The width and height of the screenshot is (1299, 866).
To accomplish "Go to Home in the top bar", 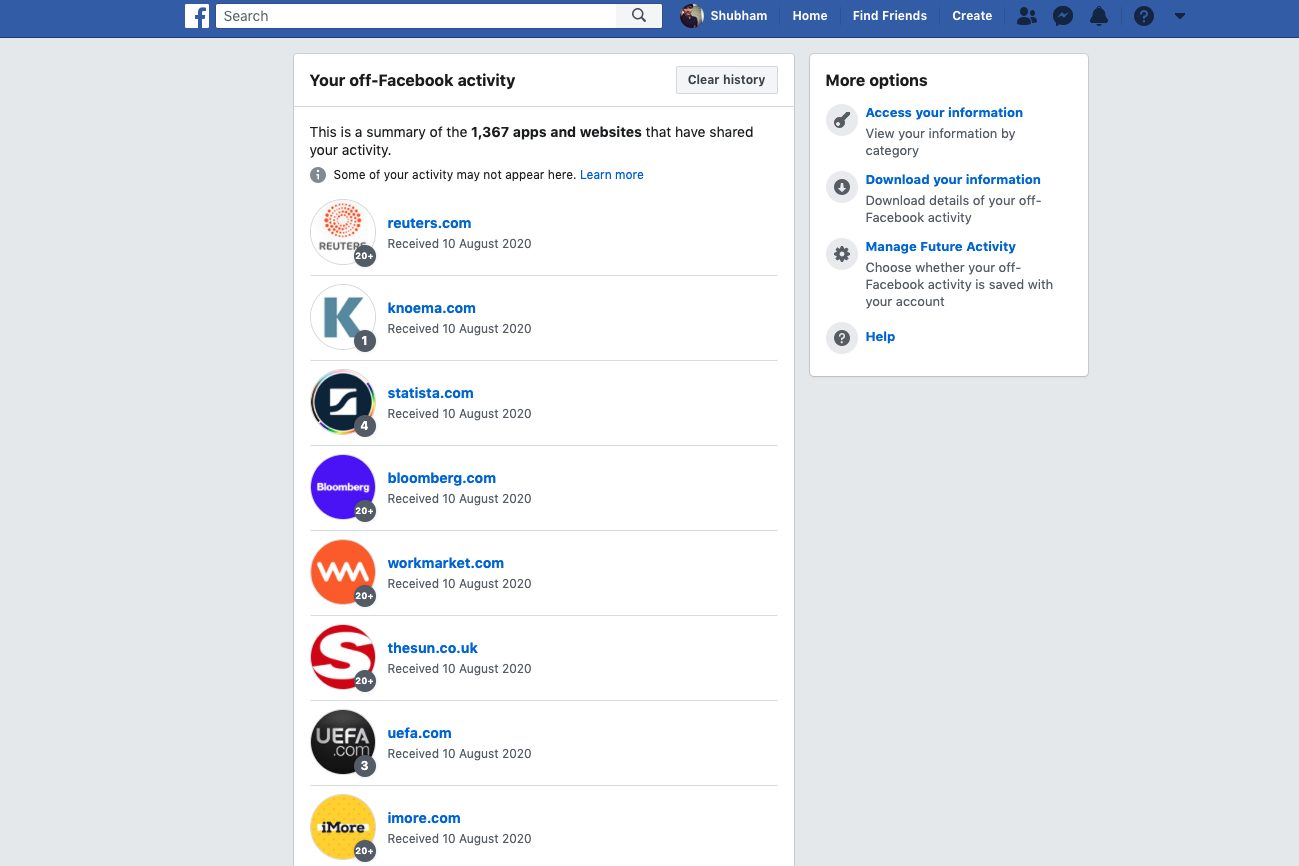I will click(810, 16).
